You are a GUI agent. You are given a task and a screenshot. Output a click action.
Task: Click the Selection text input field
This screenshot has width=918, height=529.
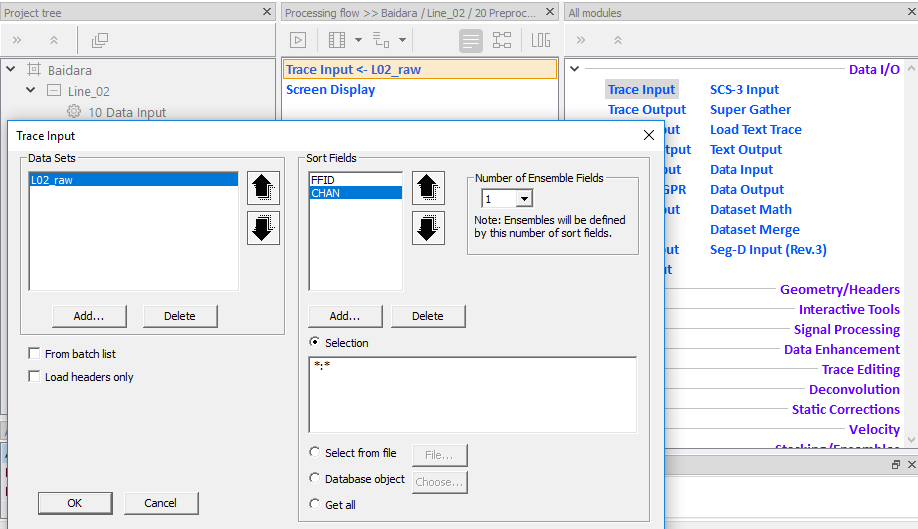[472, 394]
